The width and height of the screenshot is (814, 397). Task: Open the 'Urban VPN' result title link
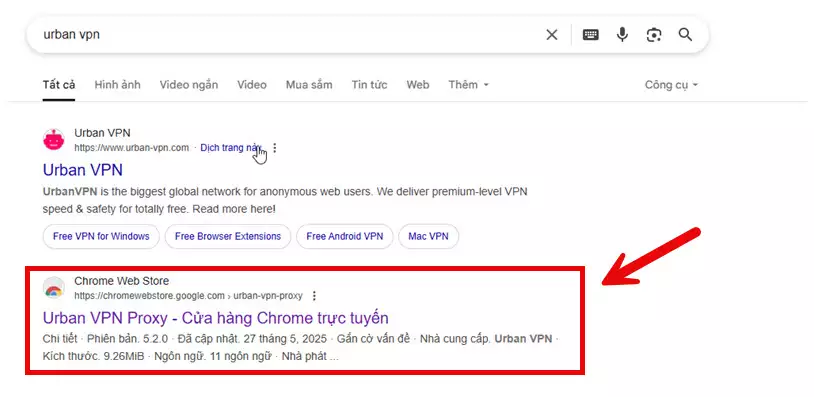click(83, 170)
